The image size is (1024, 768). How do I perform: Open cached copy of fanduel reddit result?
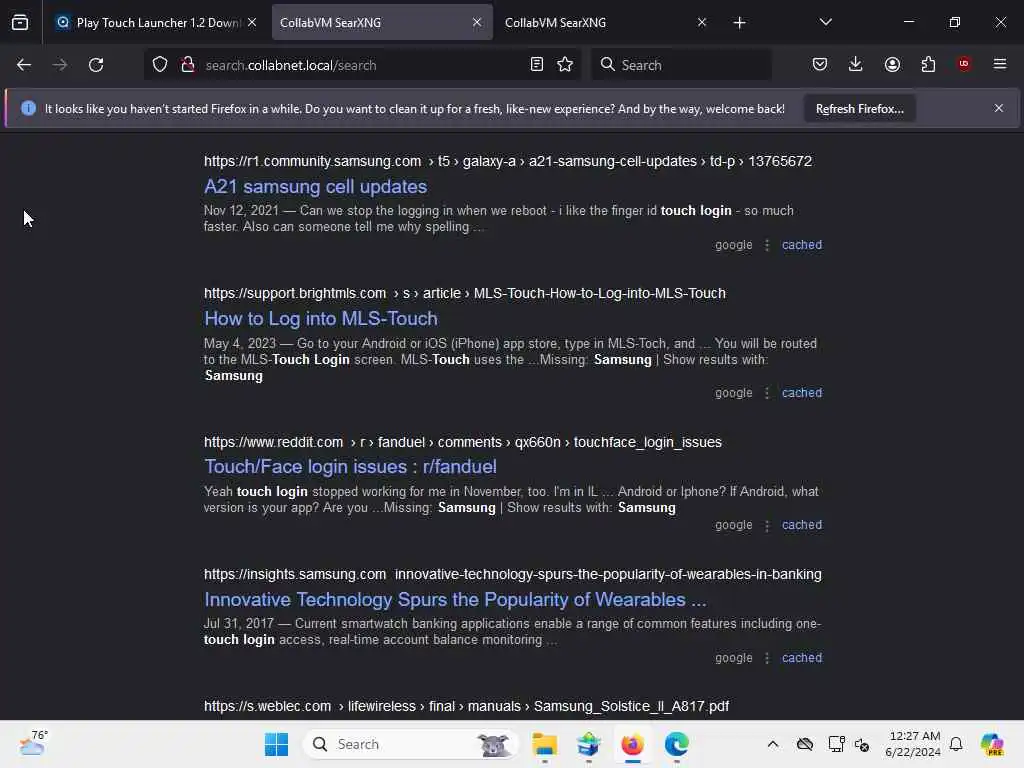coord(802,525)
